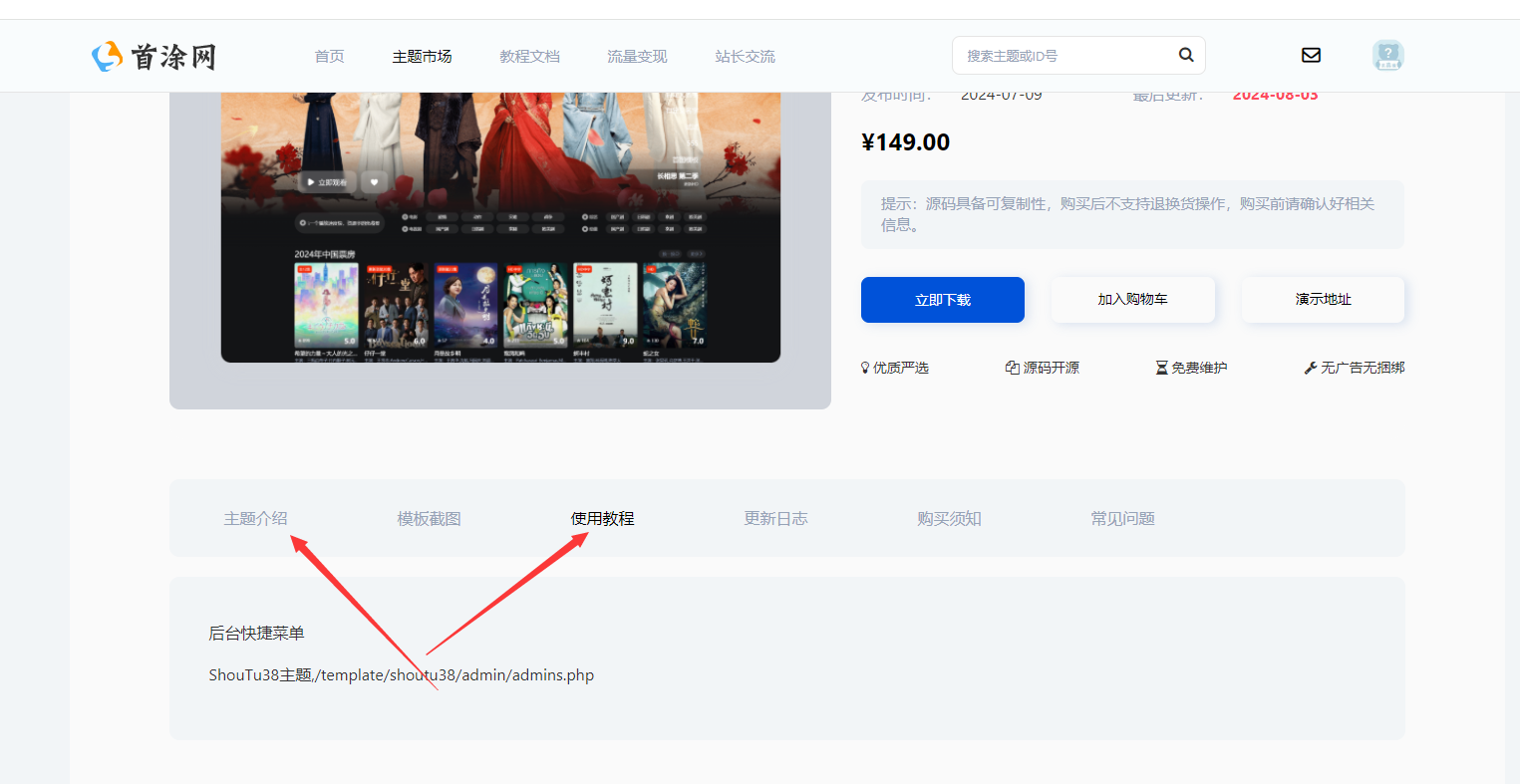The width and height of the screenshot is (1520, 784).
Task: Go to 首页 in top navigation
Action: [x=330, y=56]
